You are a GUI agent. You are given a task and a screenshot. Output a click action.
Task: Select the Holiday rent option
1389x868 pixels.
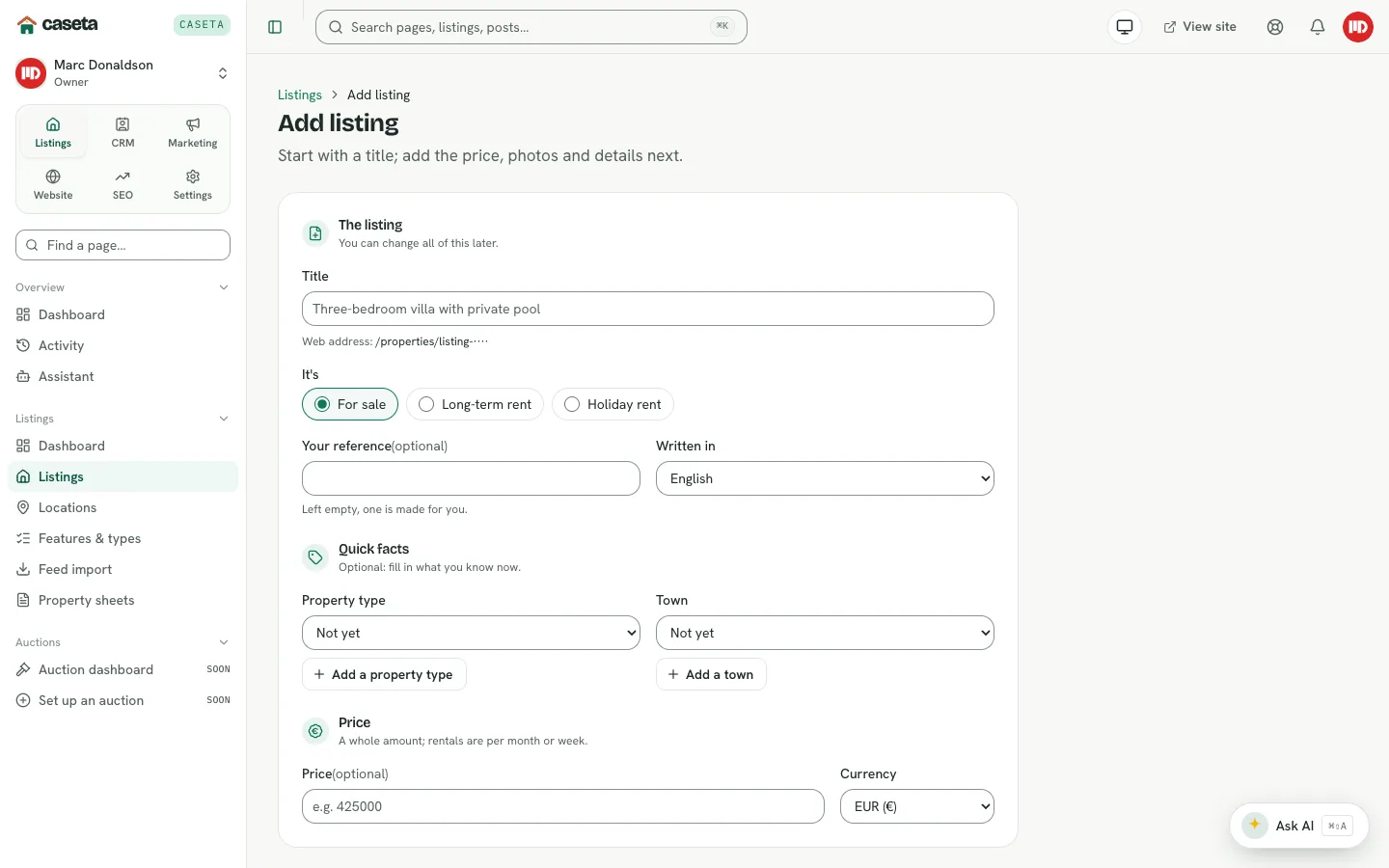click(613, 404)
